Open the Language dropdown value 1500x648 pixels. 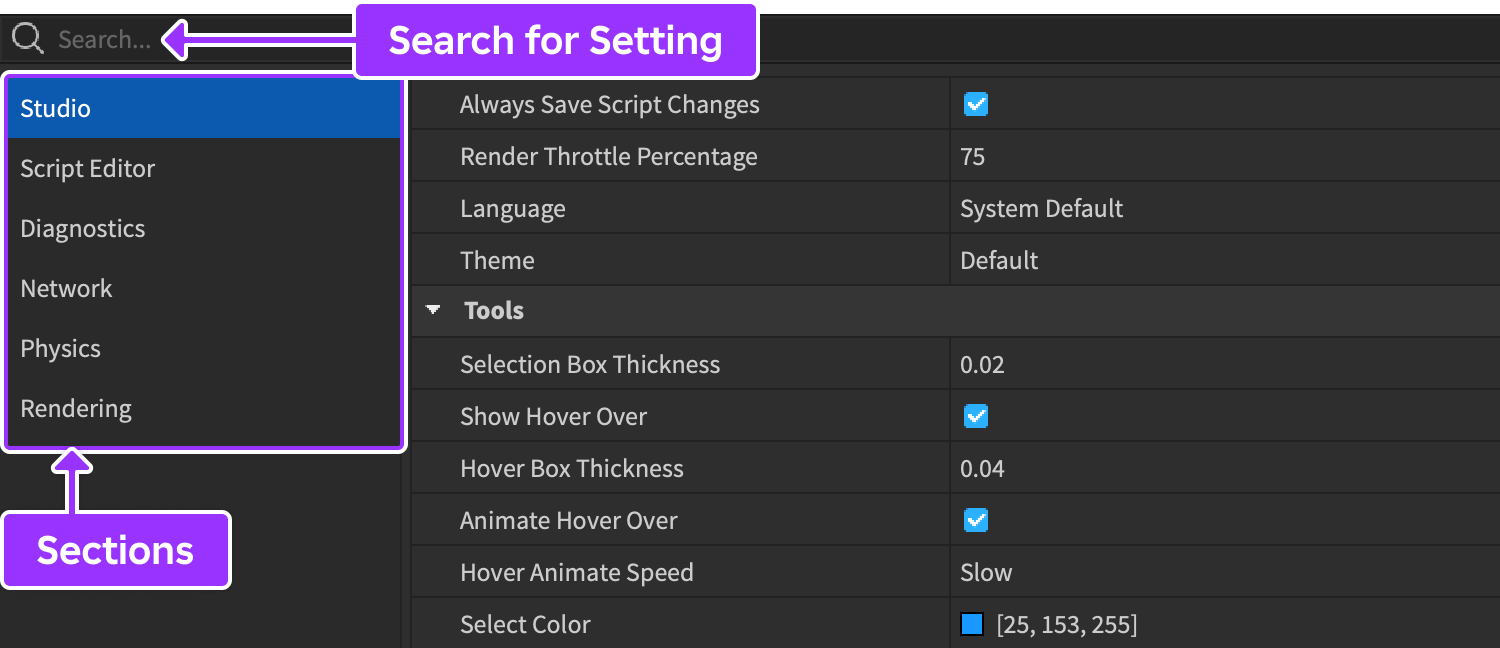(x=1041, y=208)
